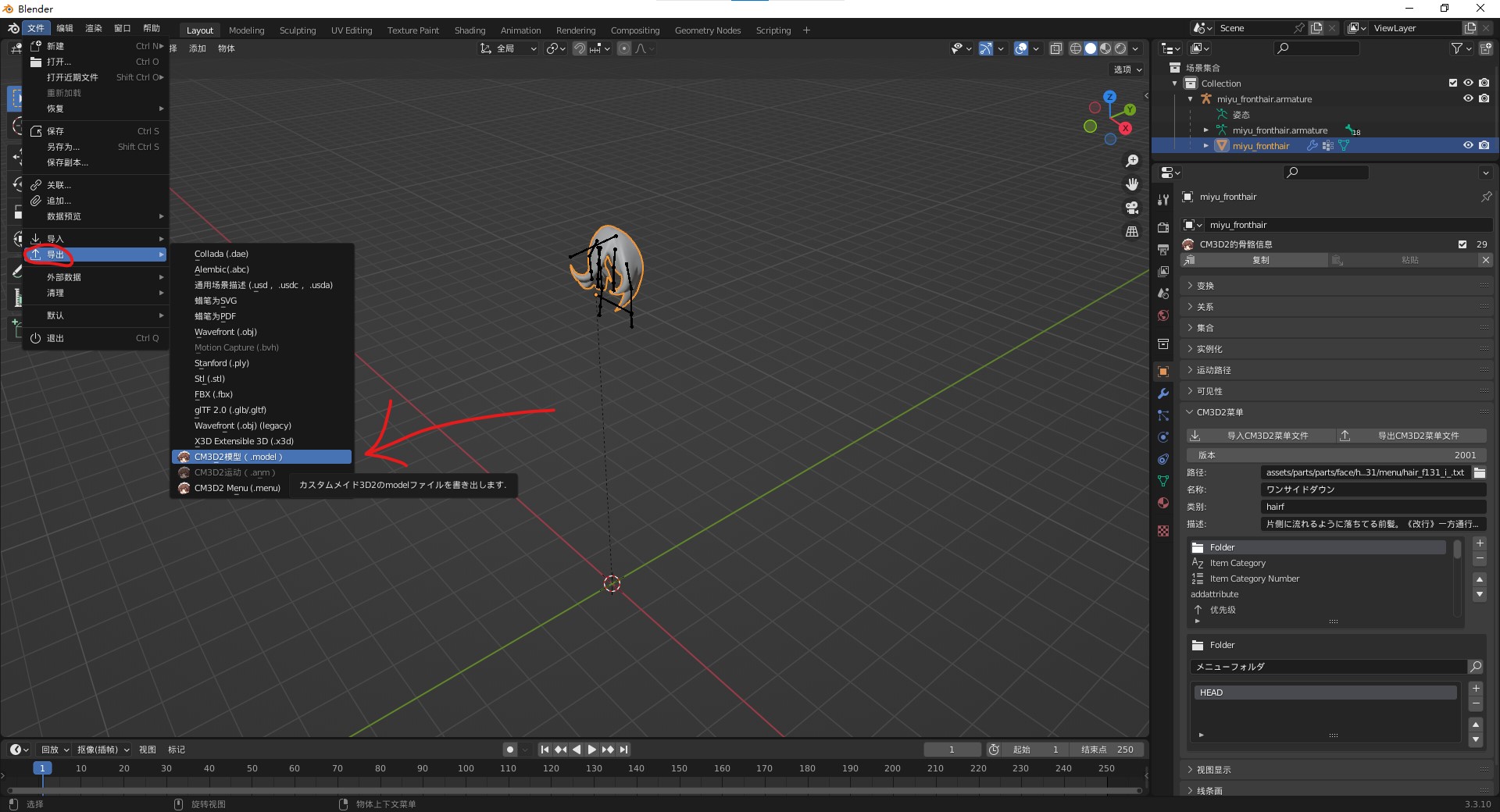Viewport: 1500px width, 812px height.
Task: Hide the miyu_fronthair mesh eye icon
Action: [1468, 145]
